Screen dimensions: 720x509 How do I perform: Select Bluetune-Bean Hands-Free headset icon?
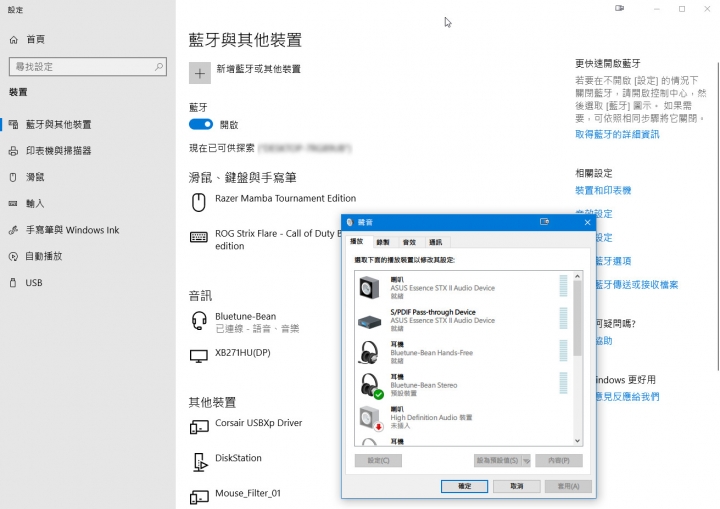369,353
